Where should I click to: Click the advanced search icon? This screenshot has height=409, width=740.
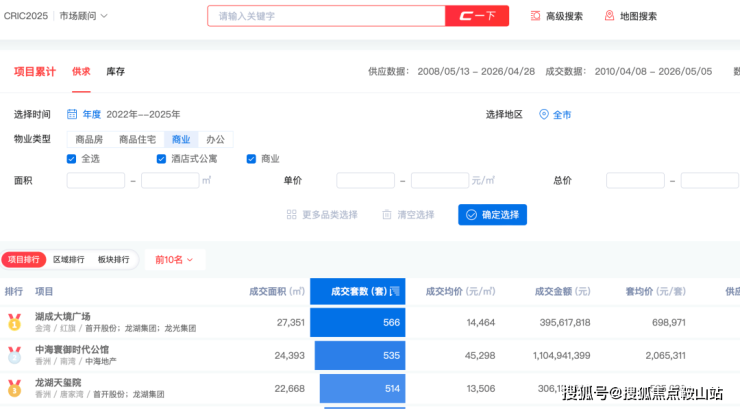point(535,16)
